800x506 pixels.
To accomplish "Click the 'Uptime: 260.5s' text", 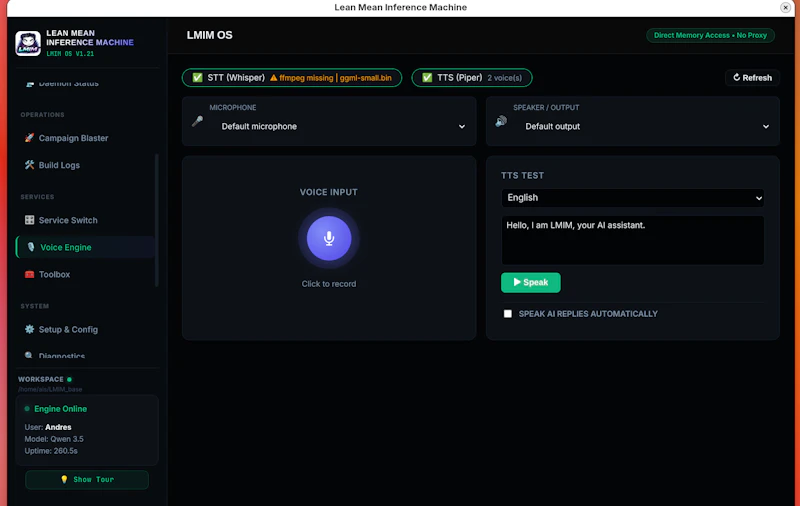I will pos(51,451).
